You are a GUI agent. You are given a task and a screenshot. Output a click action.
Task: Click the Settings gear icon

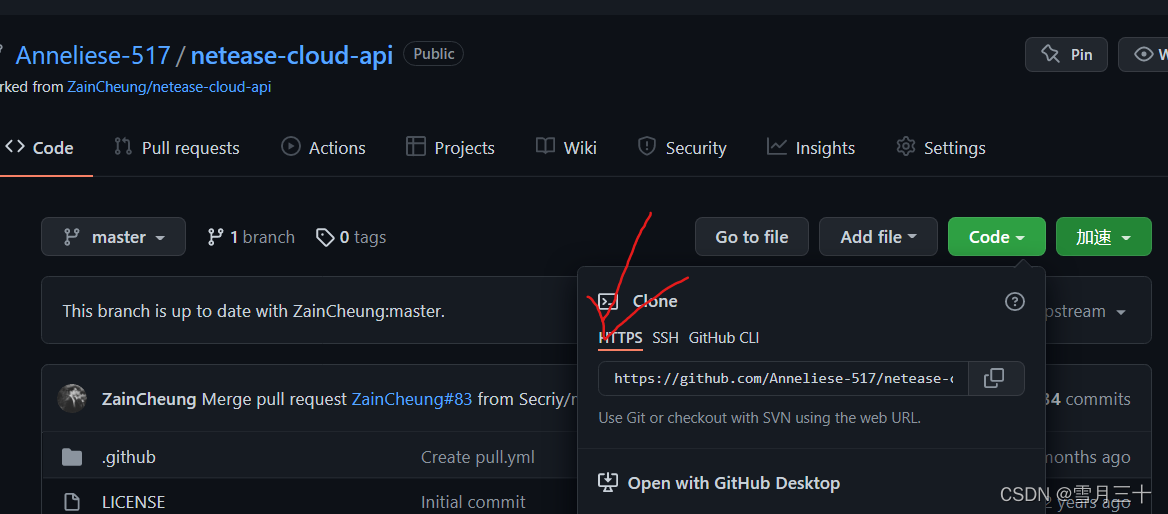pyautogui.click(x=906, y=146)
